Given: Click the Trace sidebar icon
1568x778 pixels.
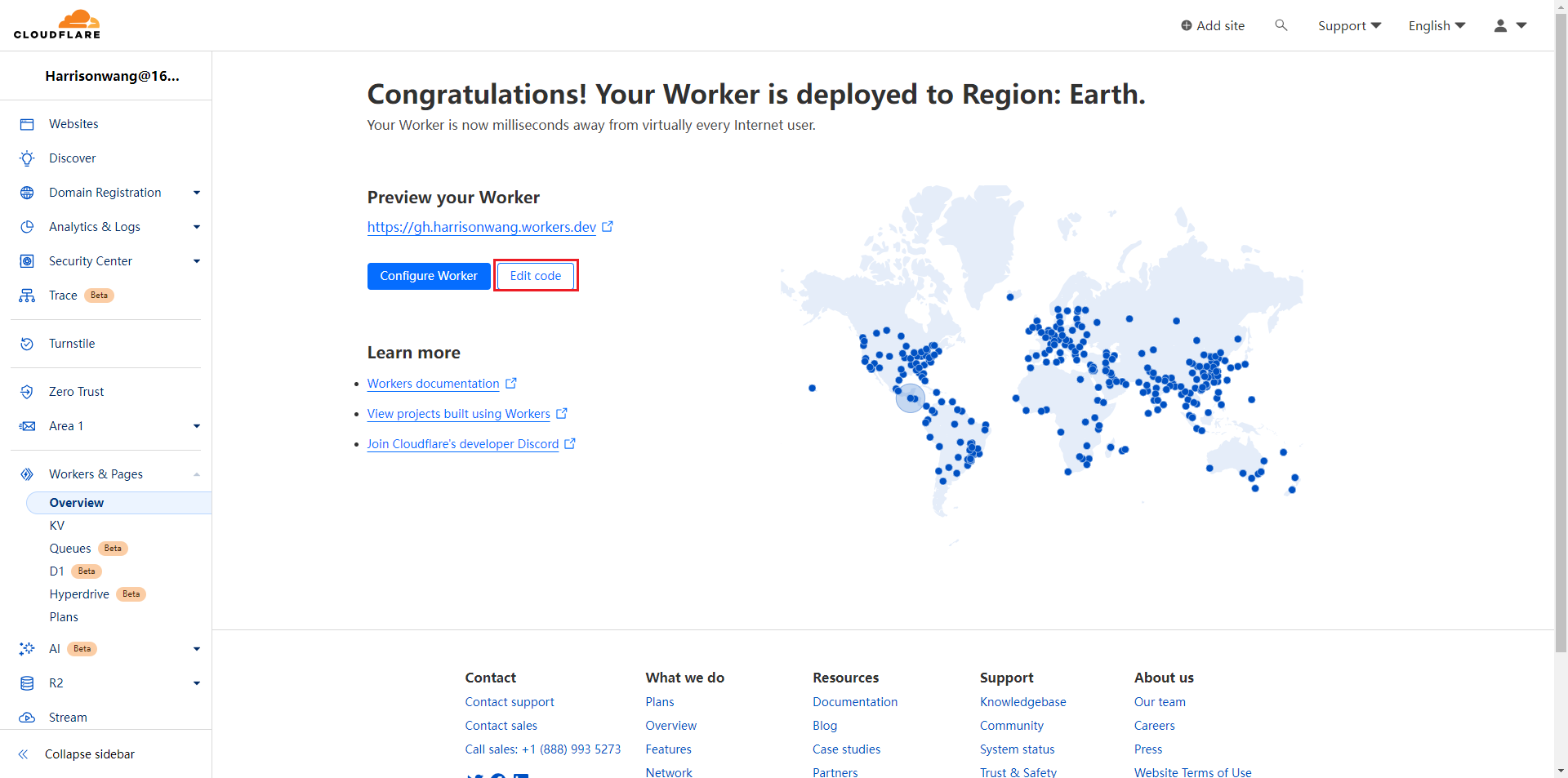Looking at the screenshot, I should click(x=27, y=296).
